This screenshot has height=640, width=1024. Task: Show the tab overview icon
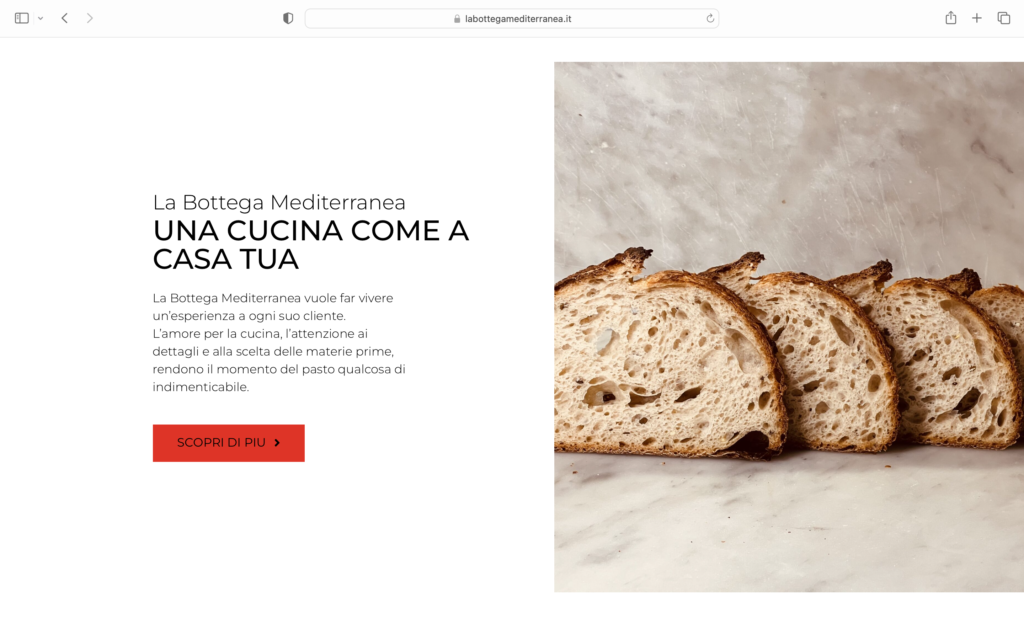click(x=1004, y=18)
